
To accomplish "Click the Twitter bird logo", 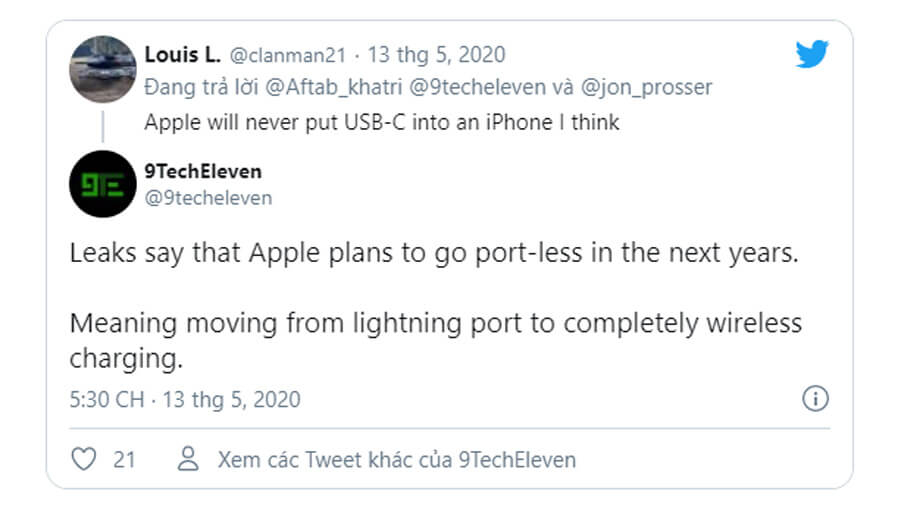I will click(x=811, y=55).
